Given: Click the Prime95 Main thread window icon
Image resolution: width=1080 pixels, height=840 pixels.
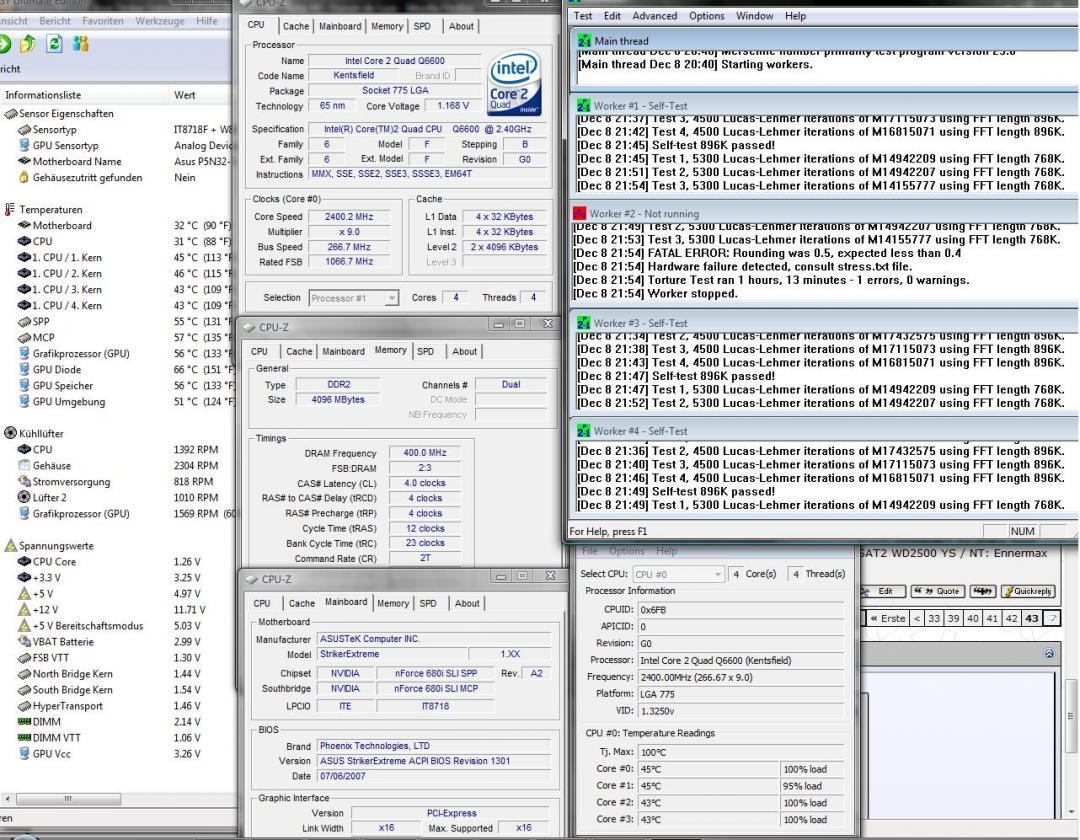Looking at the screenshot, I should [x=584, y=41].
